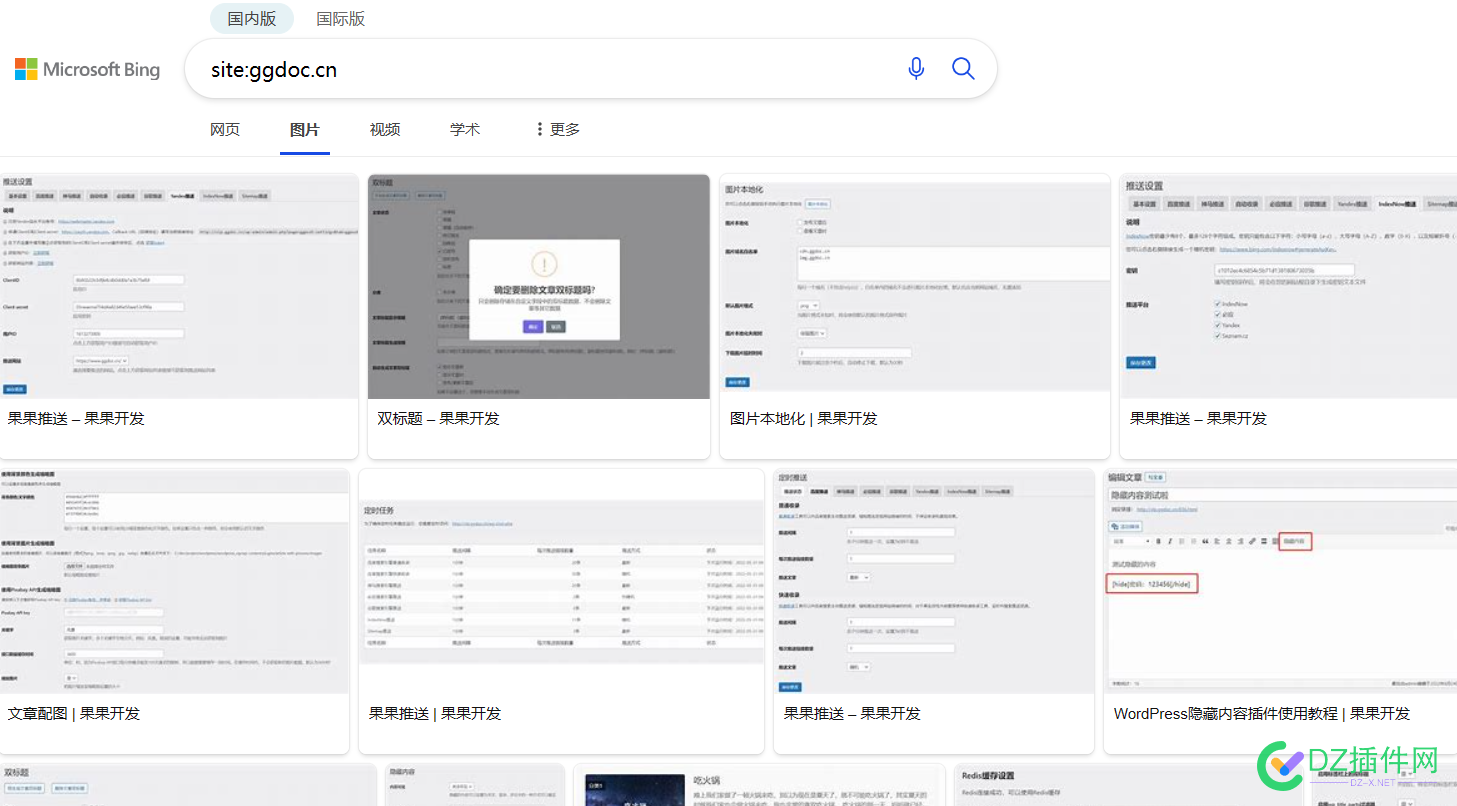This screenshot has width=1457, height=806.
Task: Click the caption 双标题 – 果果开发
Action: pyautogui.click(x=439, y=418)
